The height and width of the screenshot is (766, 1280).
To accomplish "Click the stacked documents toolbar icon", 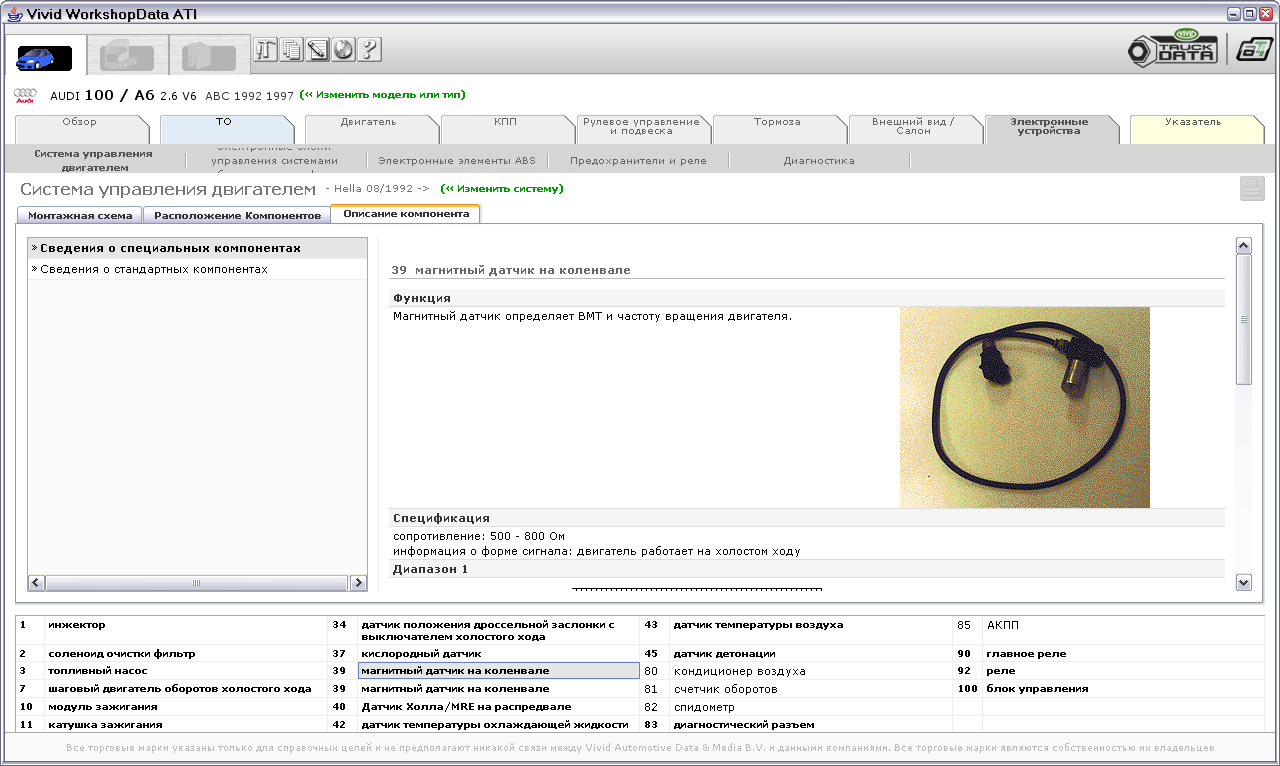I will [291, 49].
